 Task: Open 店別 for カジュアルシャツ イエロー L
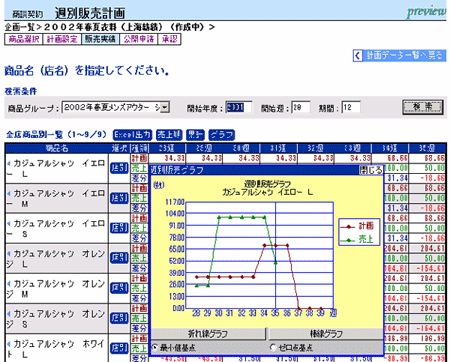pos(119,168)
